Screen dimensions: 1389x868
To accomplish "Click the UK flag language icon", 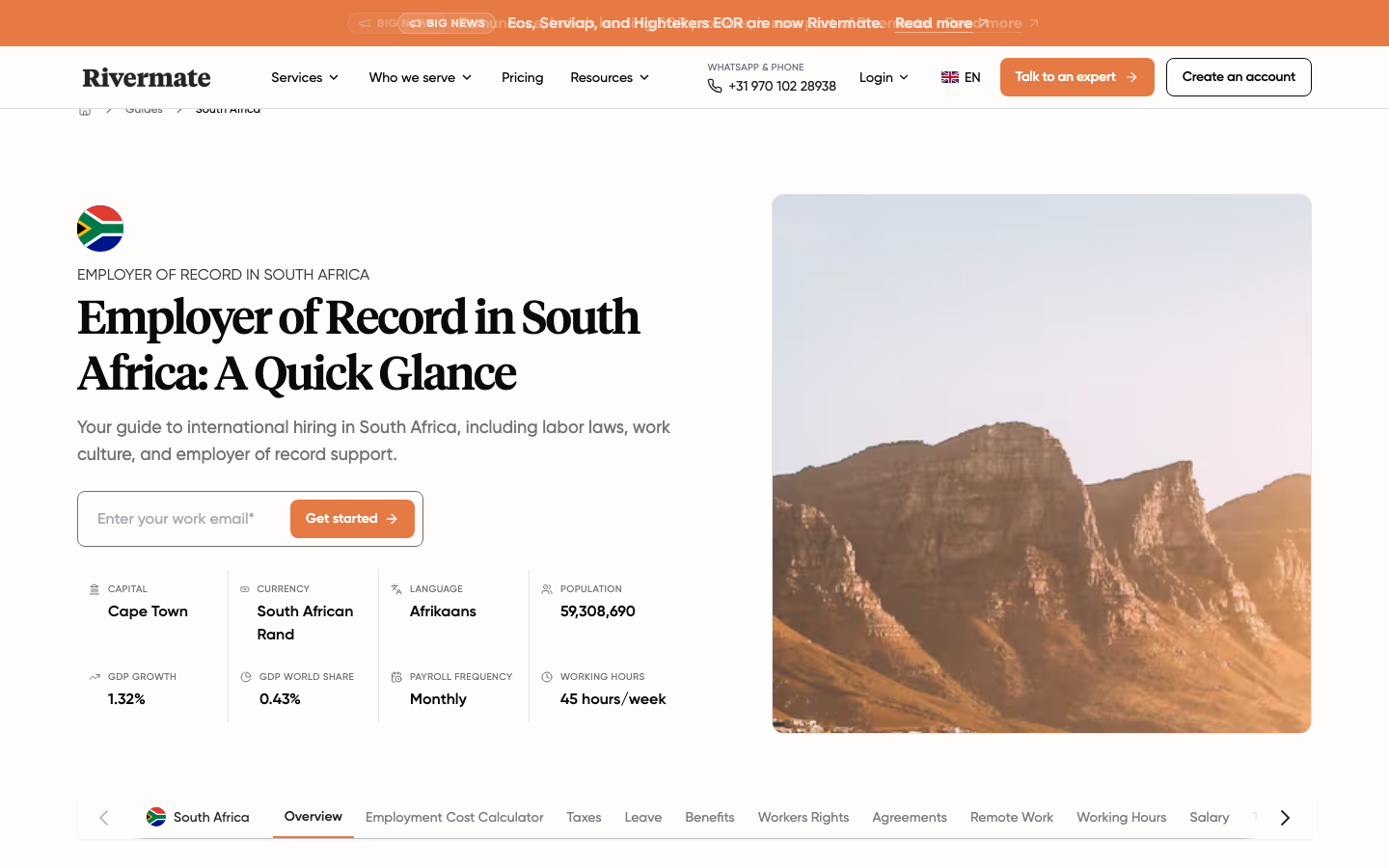I will tap(950, 77).
